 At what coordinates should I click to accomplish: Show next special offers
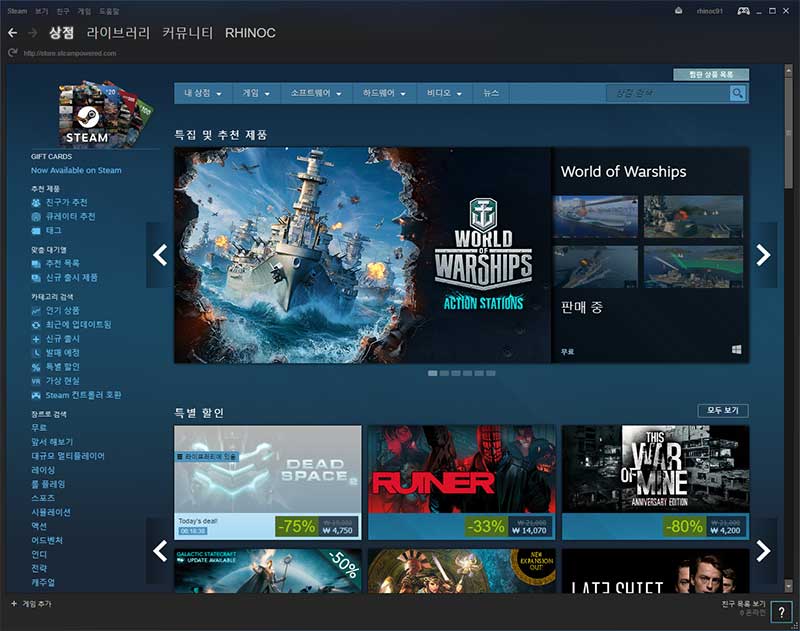tap(763, 551)
